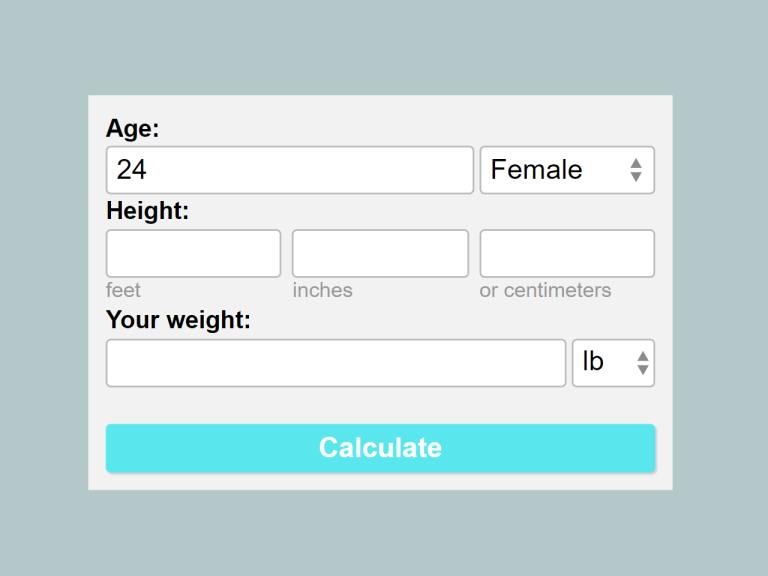Select the centimeters height input box
This screenshot has height=576, width=768.
(567, 253)
